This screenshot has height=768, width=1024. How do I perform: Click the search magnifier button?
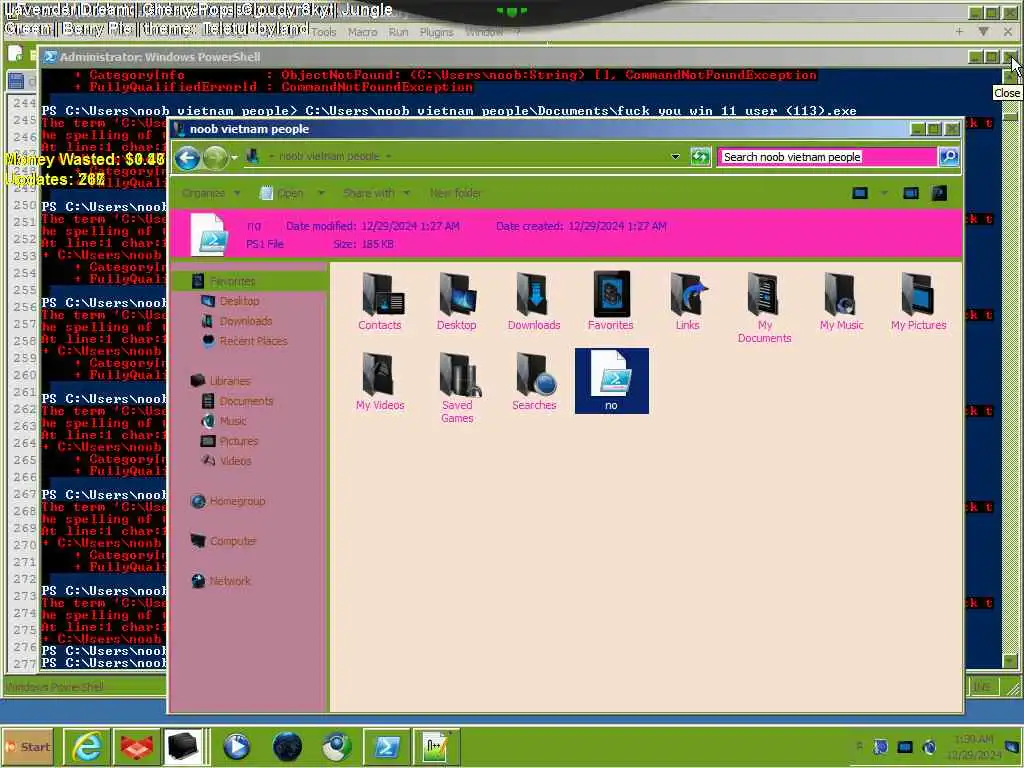click(x=948, y=157)
